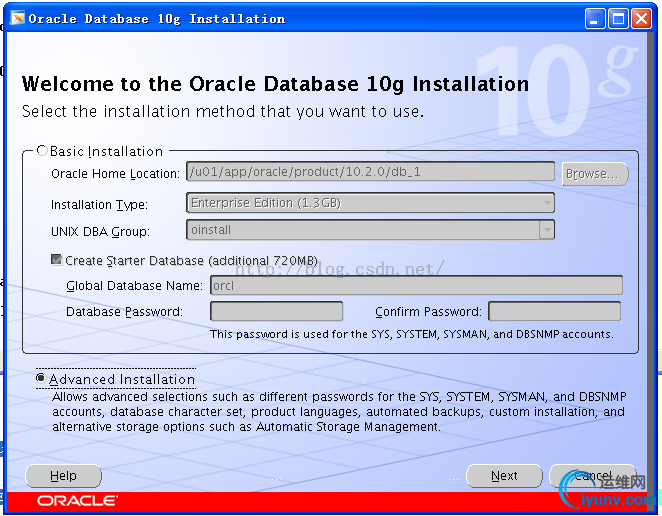Viewport: 662px width, 516px height.
Task: Open the UNIX DBA Group dropdown arrow
Action: tap(547, 230)
